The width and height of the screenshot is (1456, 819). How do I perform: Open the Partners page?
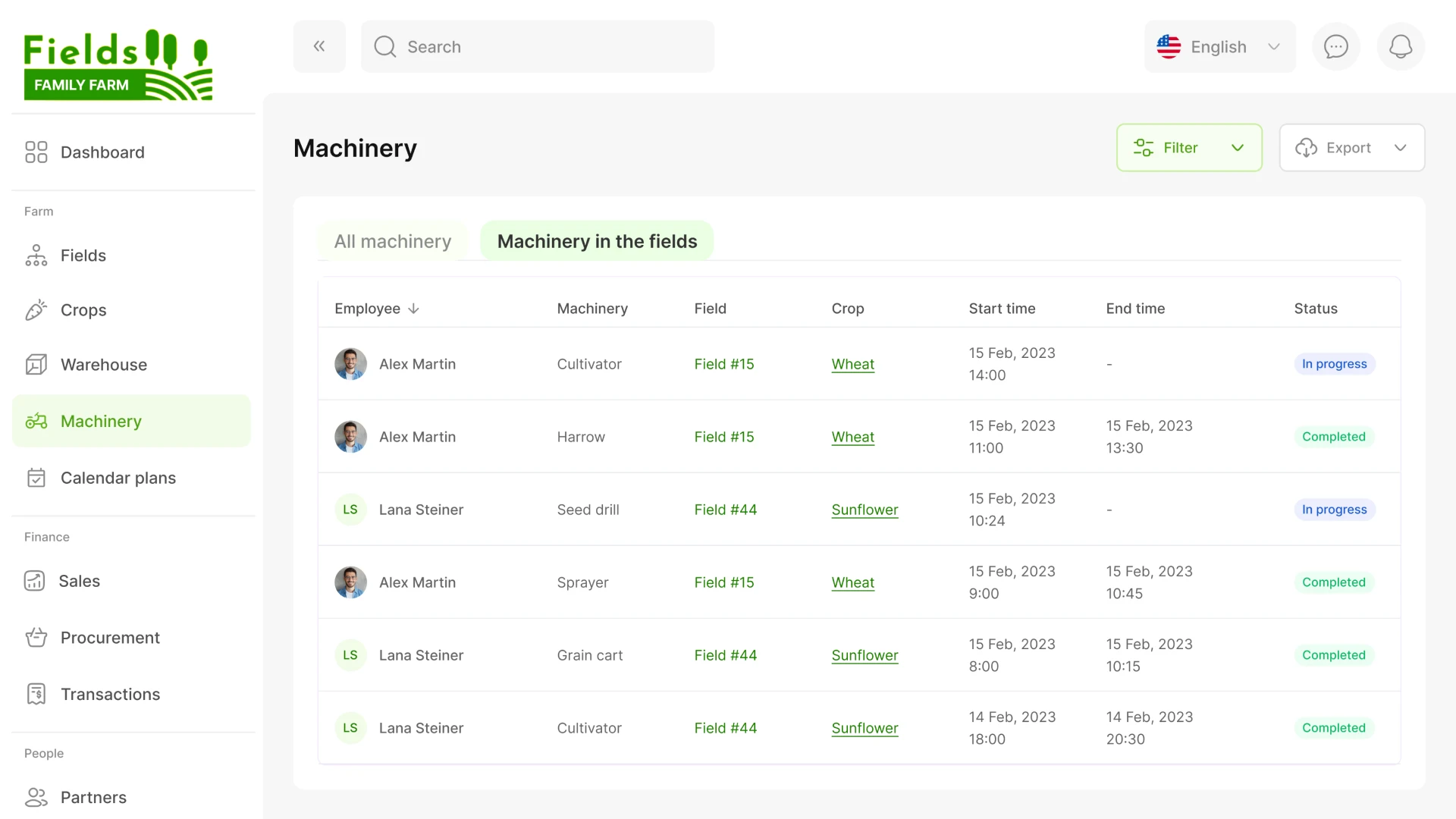(x=93, y=798)
